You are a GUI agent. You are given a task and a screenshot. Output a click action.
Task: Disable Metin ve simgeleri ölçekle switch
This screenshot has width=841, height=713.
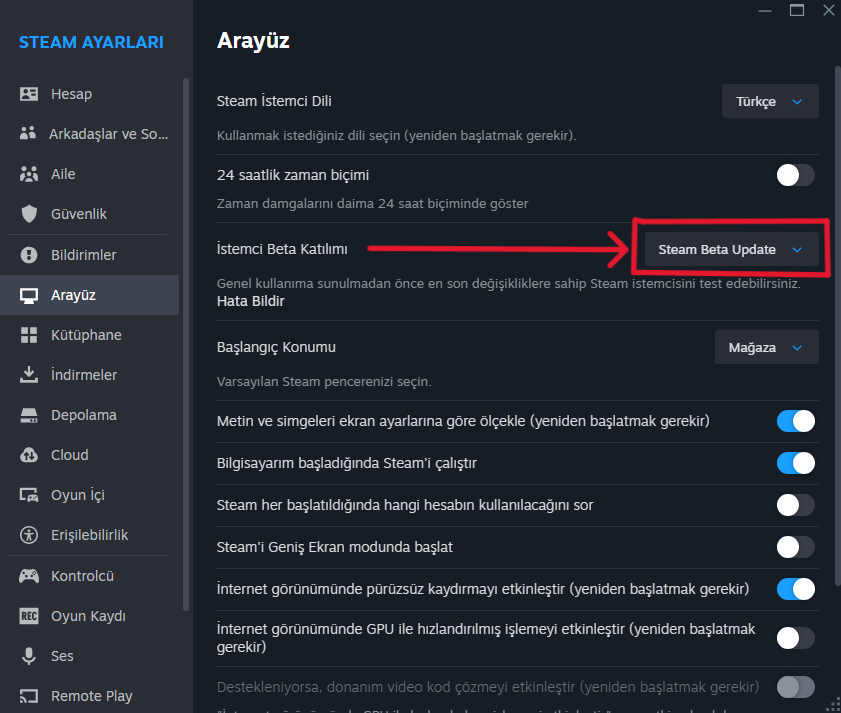tap(795, 421)
